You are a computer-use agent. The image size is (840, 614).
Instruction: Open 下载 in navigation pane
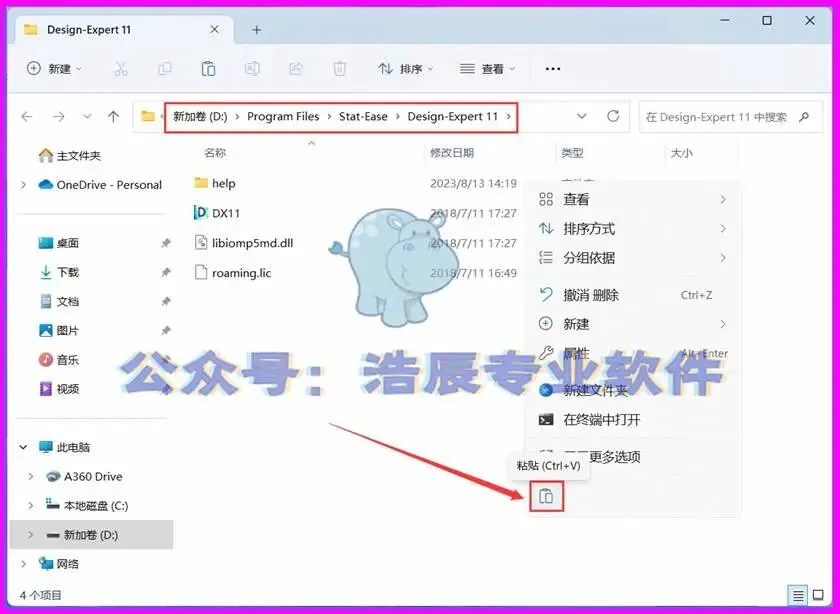point(59,272)
